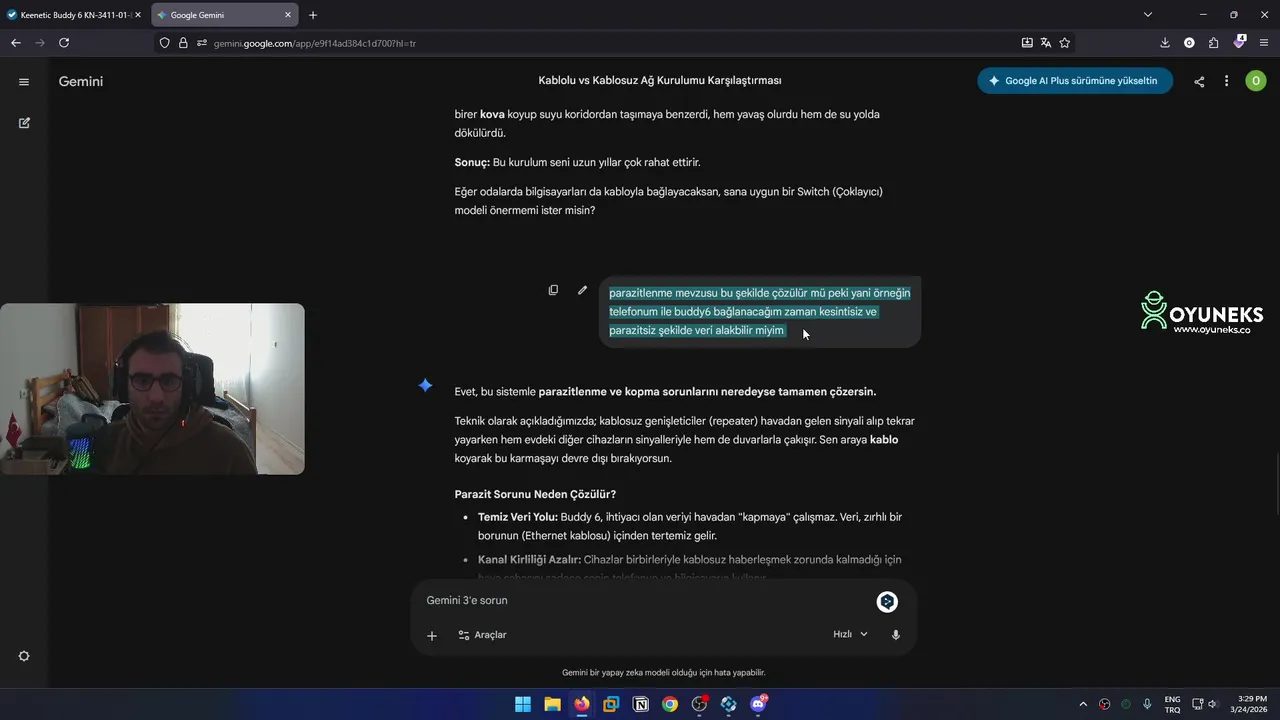1280x720 pixels.
Task: Share the conversation via share icon
Action: 1199,82
